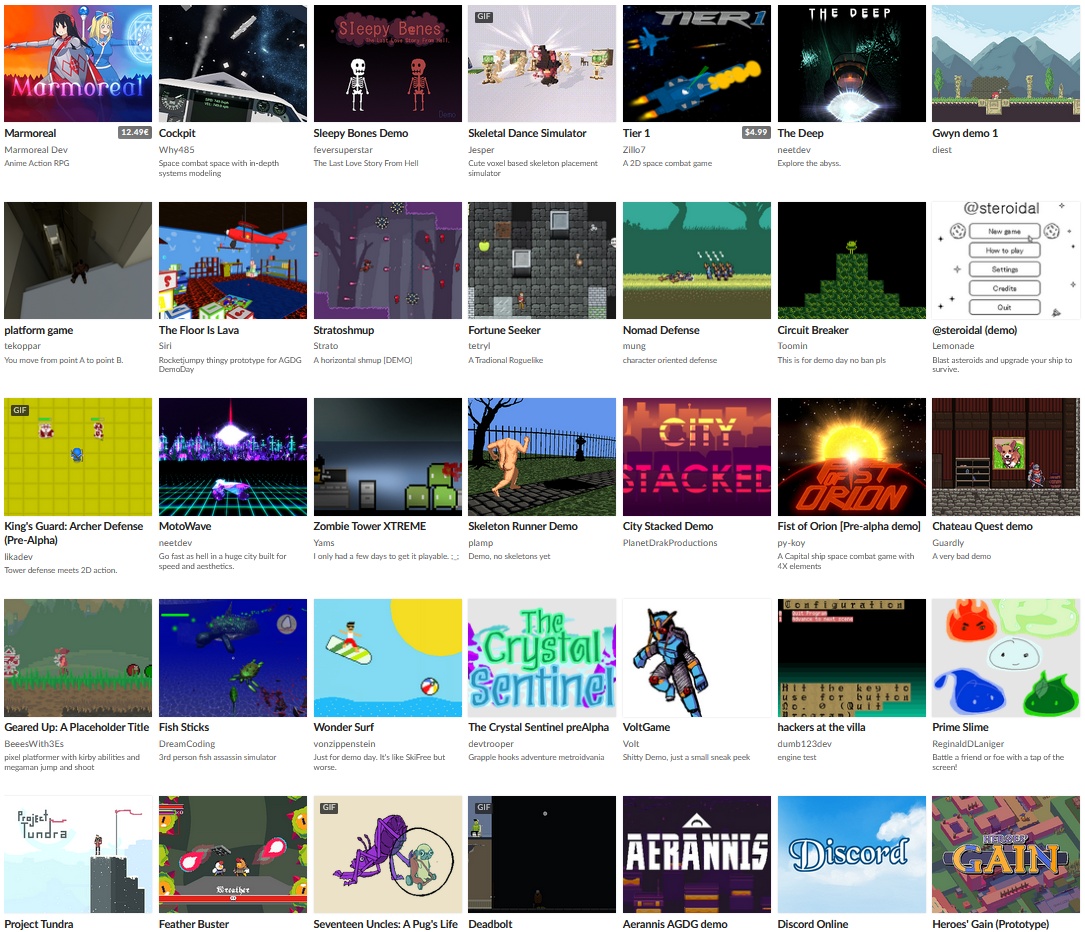Image resolution: width=1085 pixels, height=932 pixels.
Task: Open the Sleepy Bones Demo cover image
Action: [x=388, y=64]
